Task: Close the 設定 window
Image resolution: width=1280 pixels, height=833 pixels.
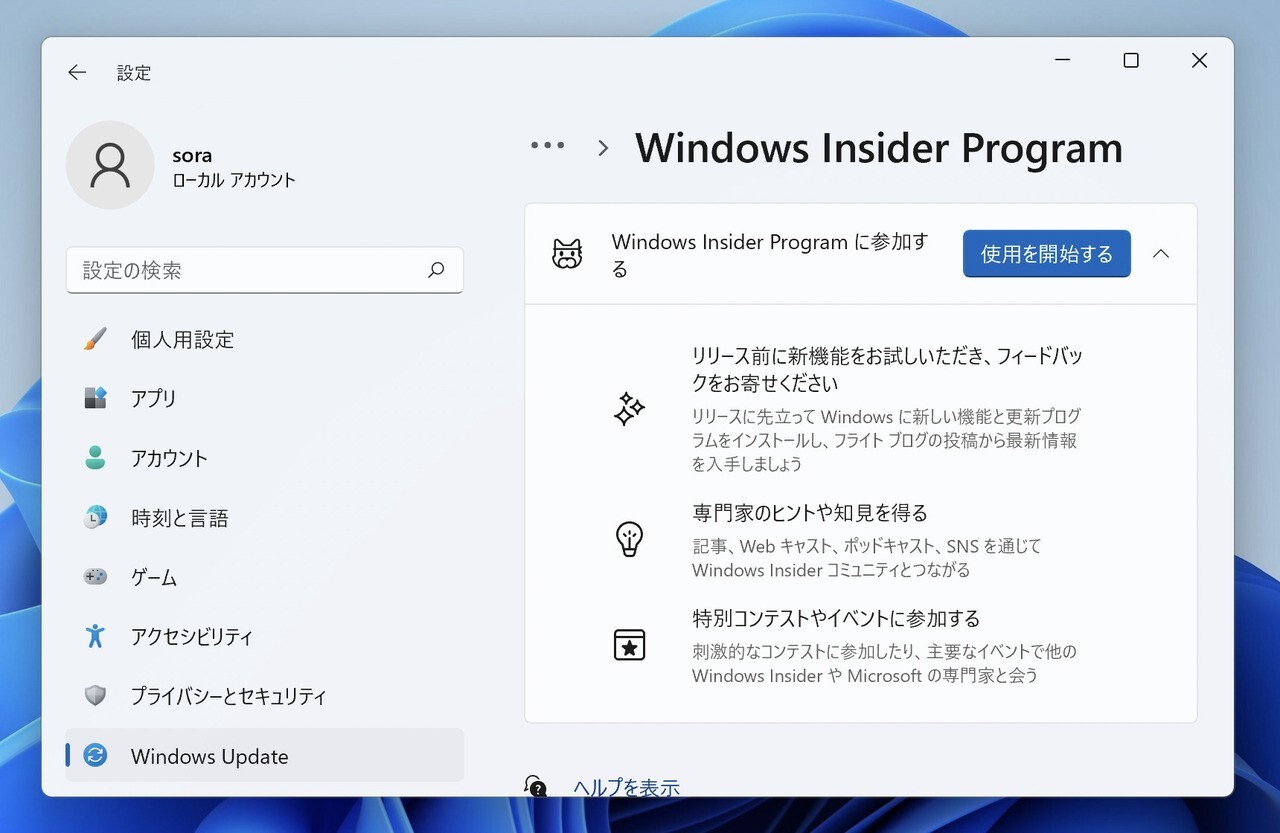Action: (1200, 61)
